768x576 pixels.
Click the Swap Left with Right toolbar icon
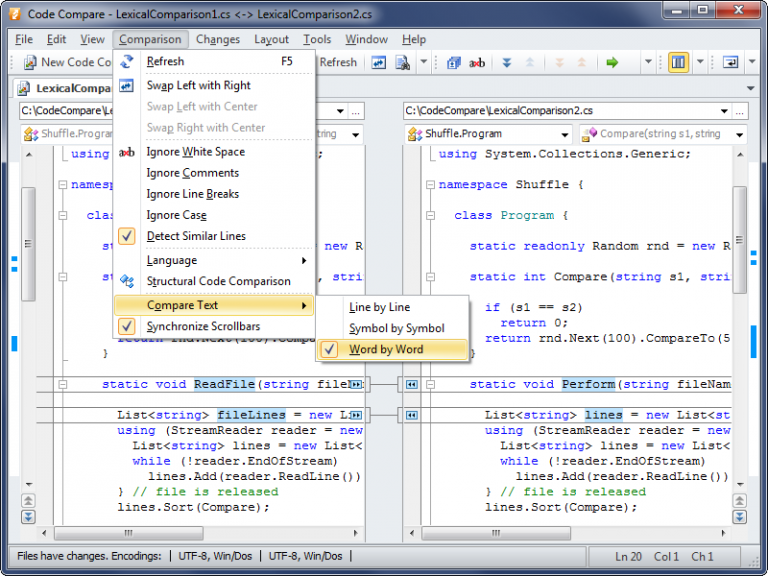click(379, 62)
